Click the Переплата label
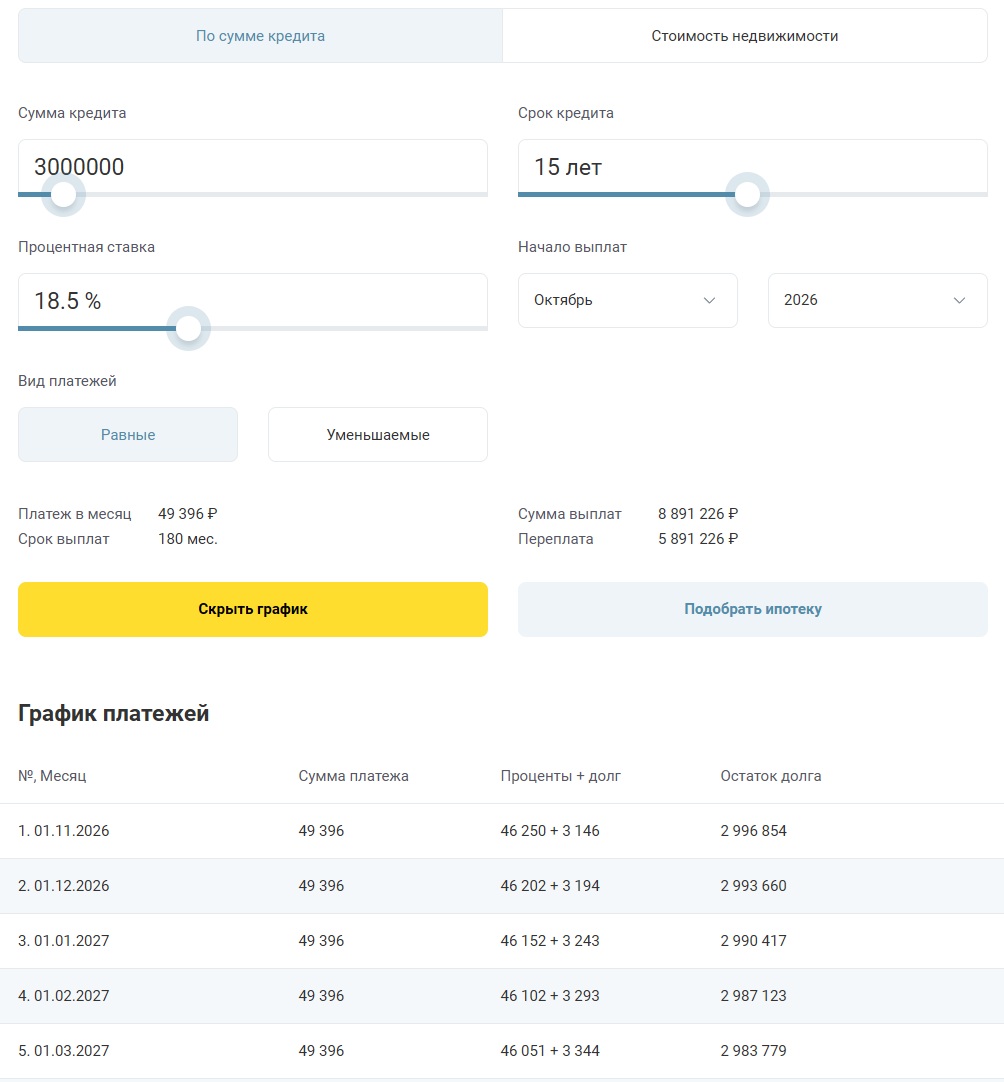 click(555, 539)
